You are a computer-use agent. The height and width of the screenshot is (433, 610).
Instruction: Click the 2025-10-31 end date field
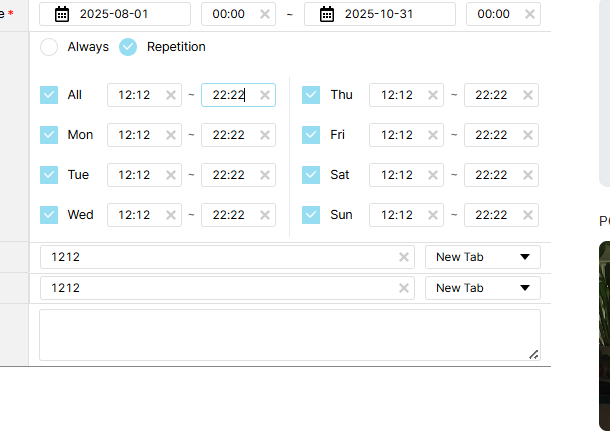pyautogui.click(x=390, y=14)
